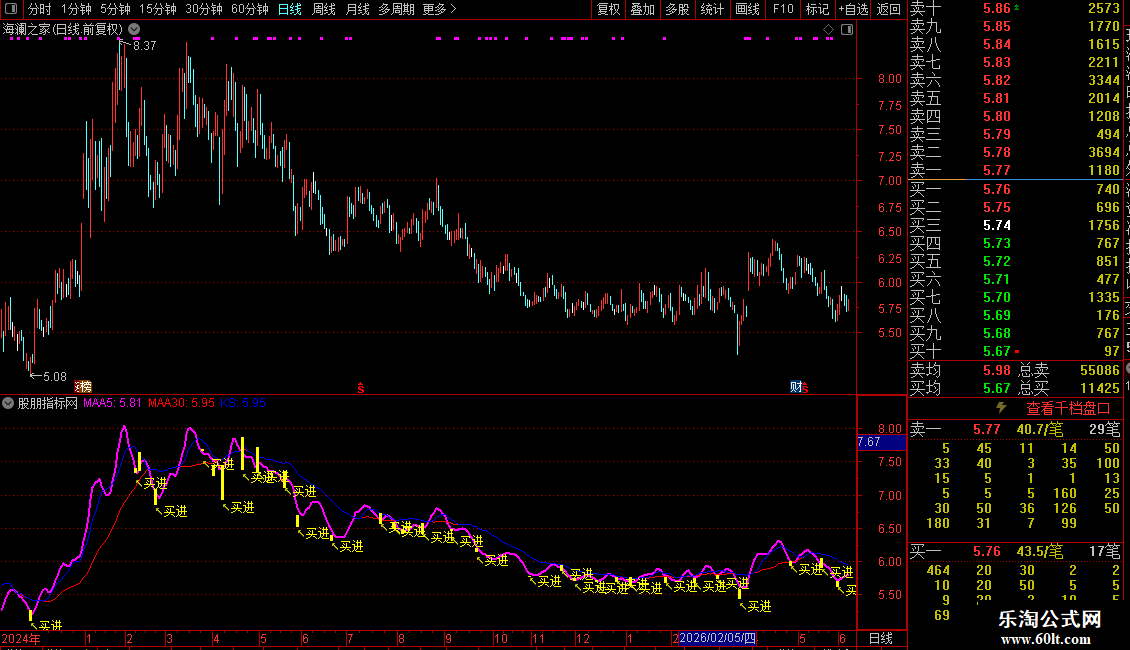This screenshot has height=650, width=1130.
Task: Click the lightning icon beside 查看千档盘口
Action: tap(1001, 408)
